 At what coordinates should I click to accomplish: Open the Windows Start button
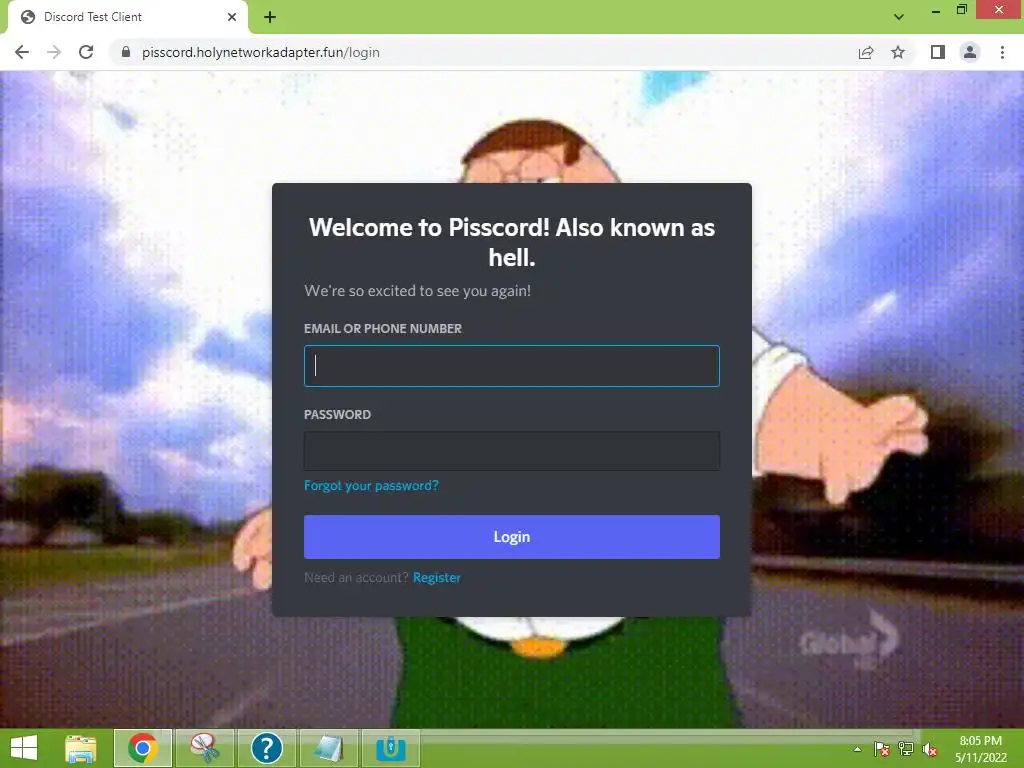point(24,748)
